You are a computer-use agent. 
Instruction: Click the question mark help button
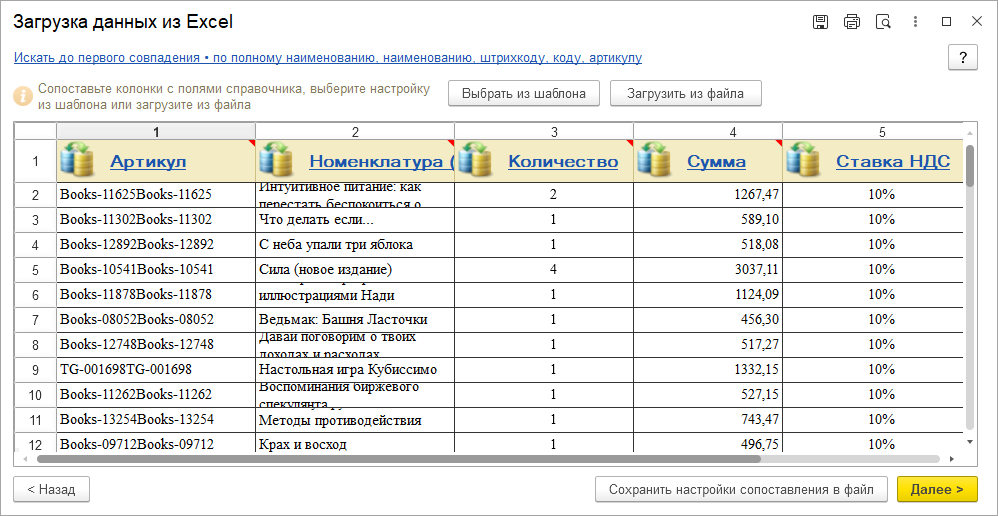[962, 58]
